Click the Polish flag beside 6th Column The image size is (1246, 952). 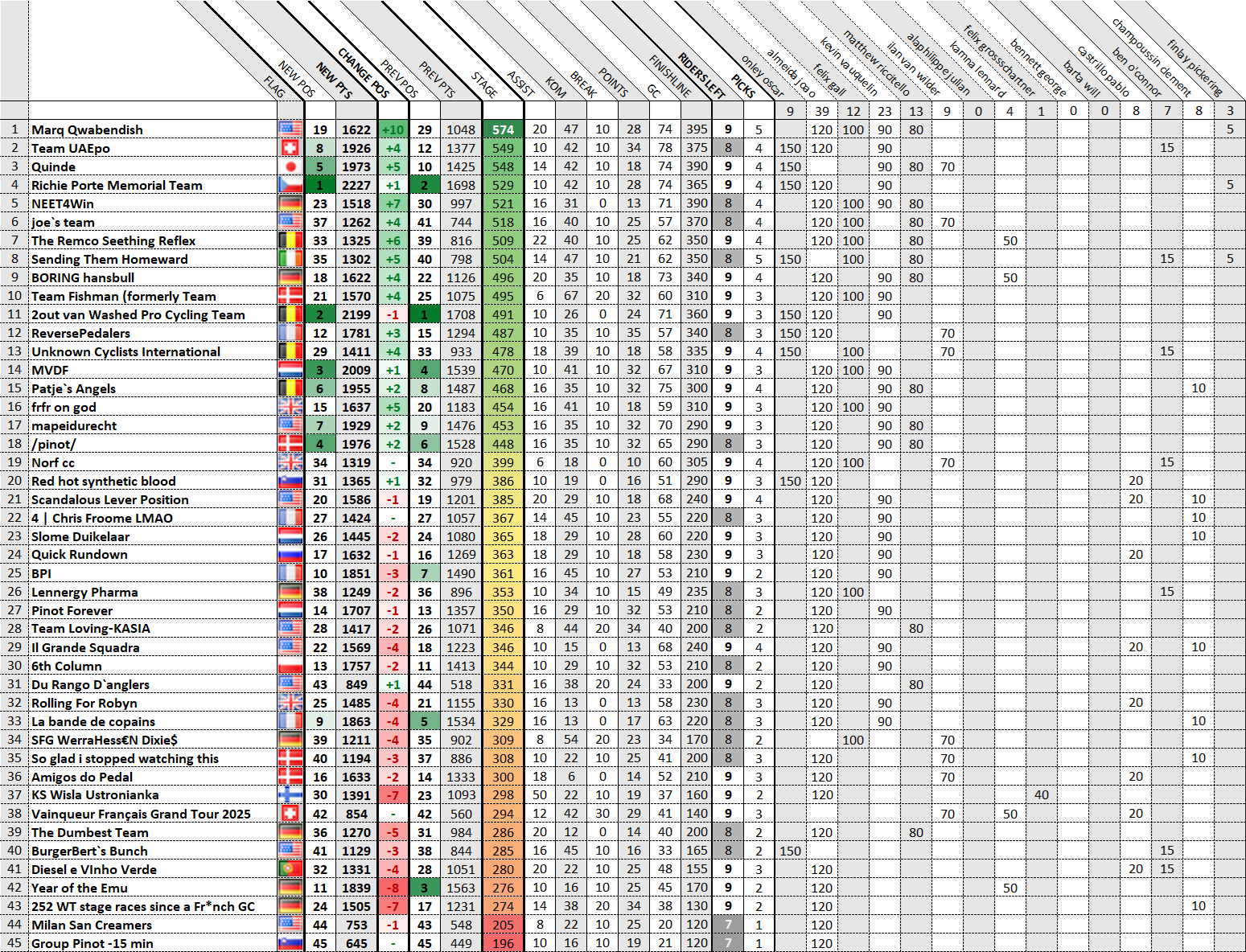[290, 666]
